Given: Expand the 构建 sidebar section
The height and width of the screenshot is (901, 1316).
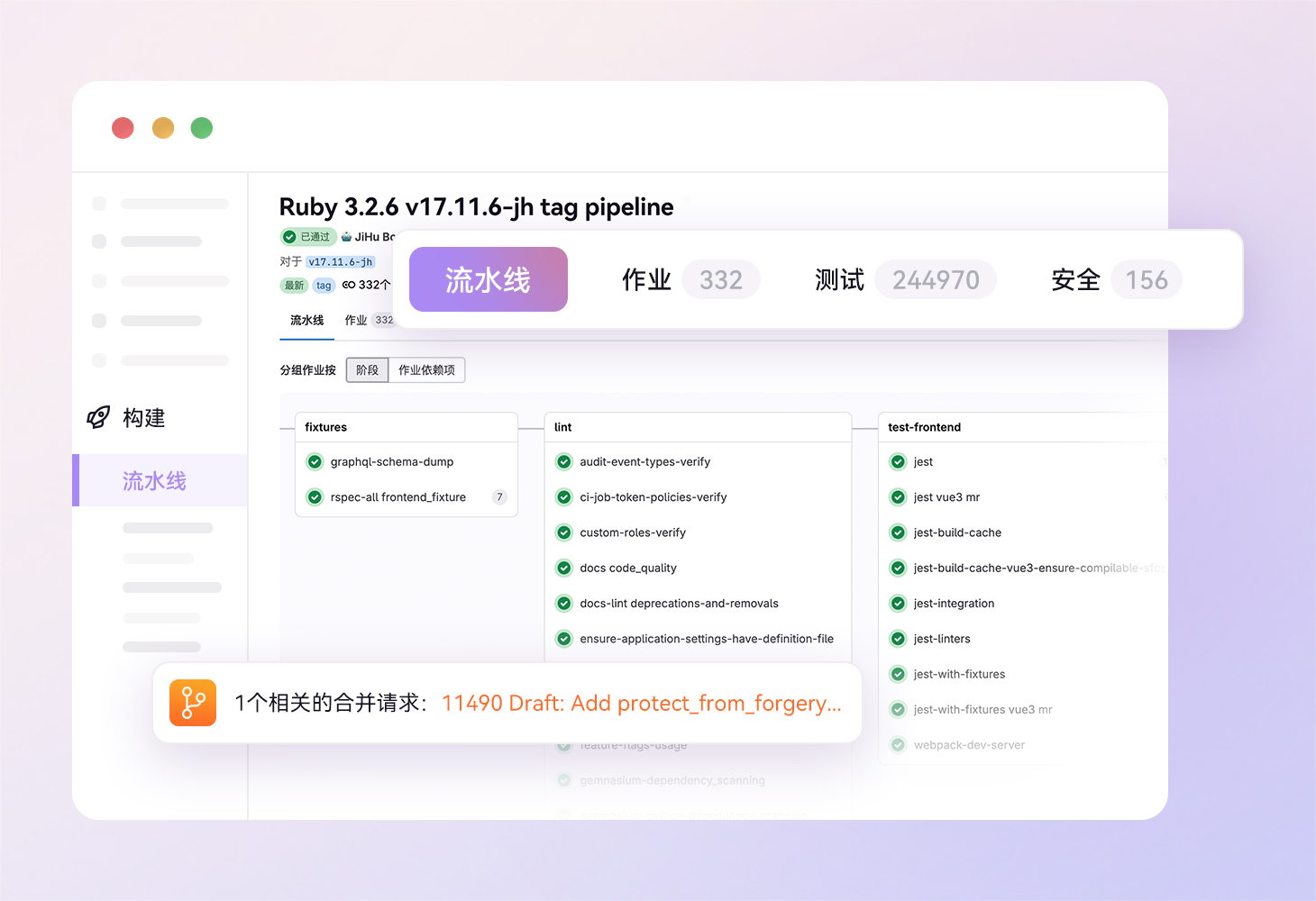Looking at the screenshot, I should [x=144, y=418].
